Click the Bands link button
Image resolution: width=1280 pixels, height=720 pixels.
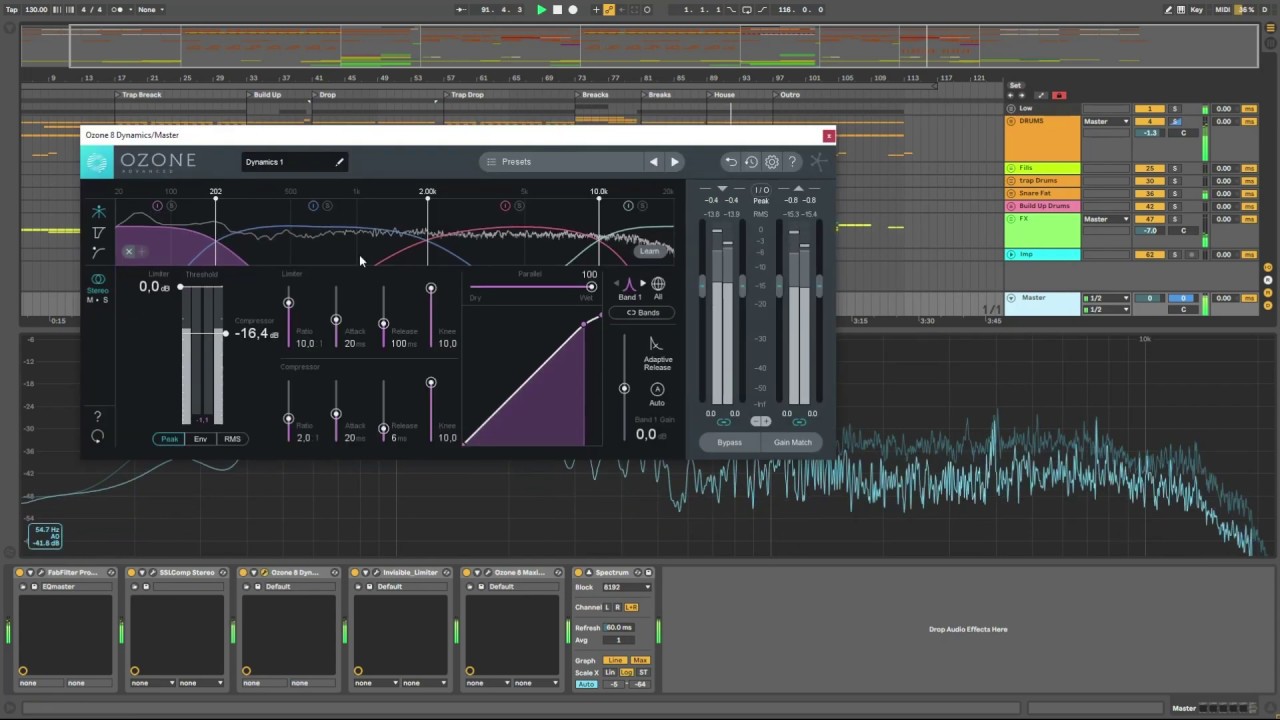click(643, 313)
